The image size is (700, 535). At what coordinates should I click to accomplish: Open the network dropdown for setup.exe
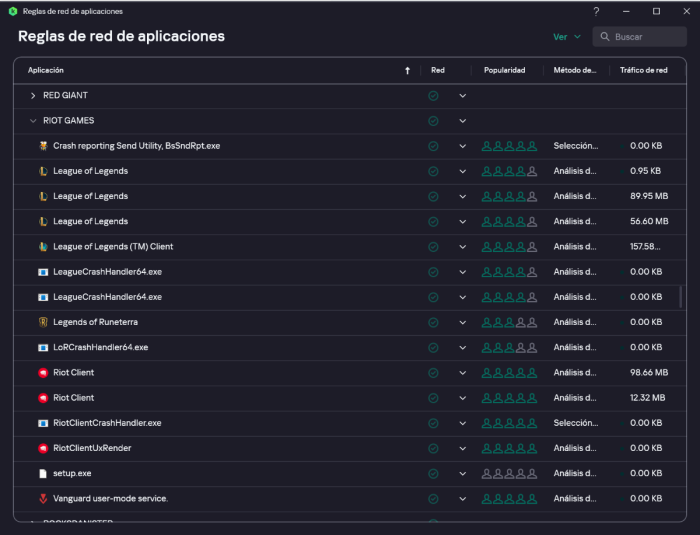[462, 474]
